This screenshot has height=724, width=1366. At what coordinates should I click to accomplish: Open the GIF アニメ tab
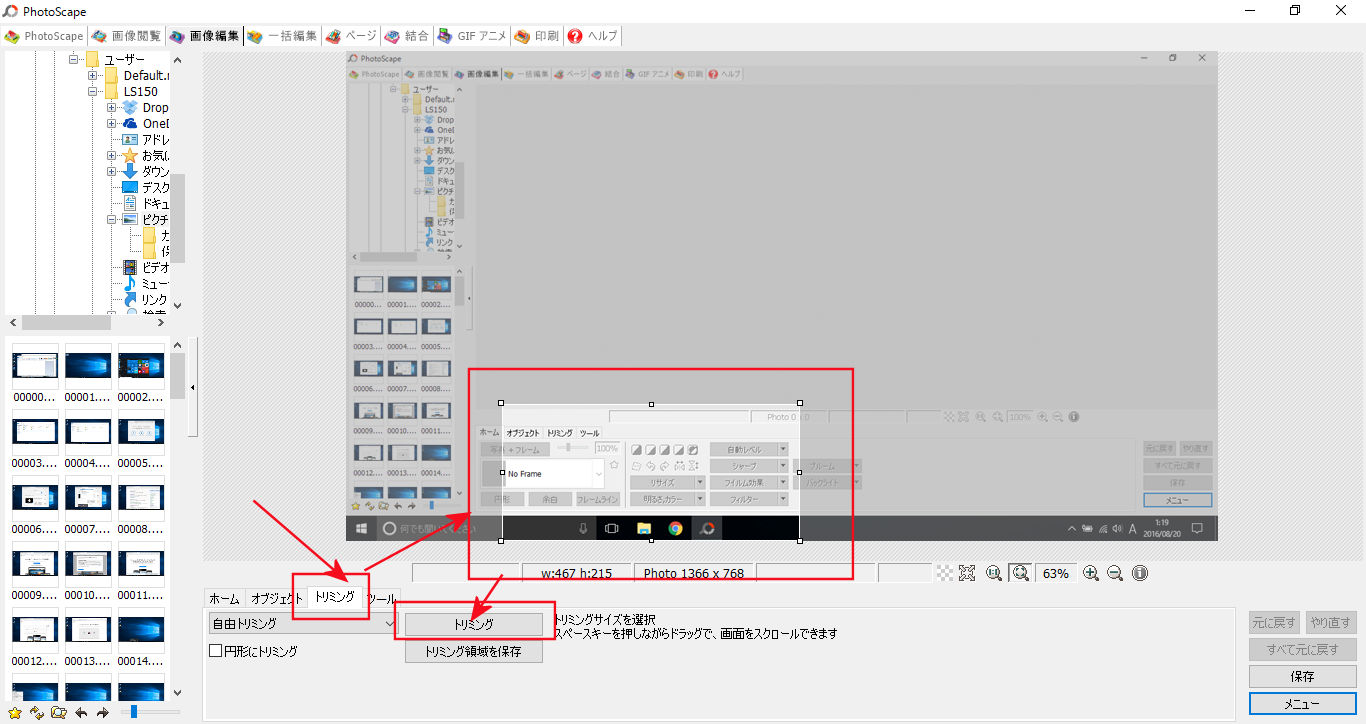(472, 36)
